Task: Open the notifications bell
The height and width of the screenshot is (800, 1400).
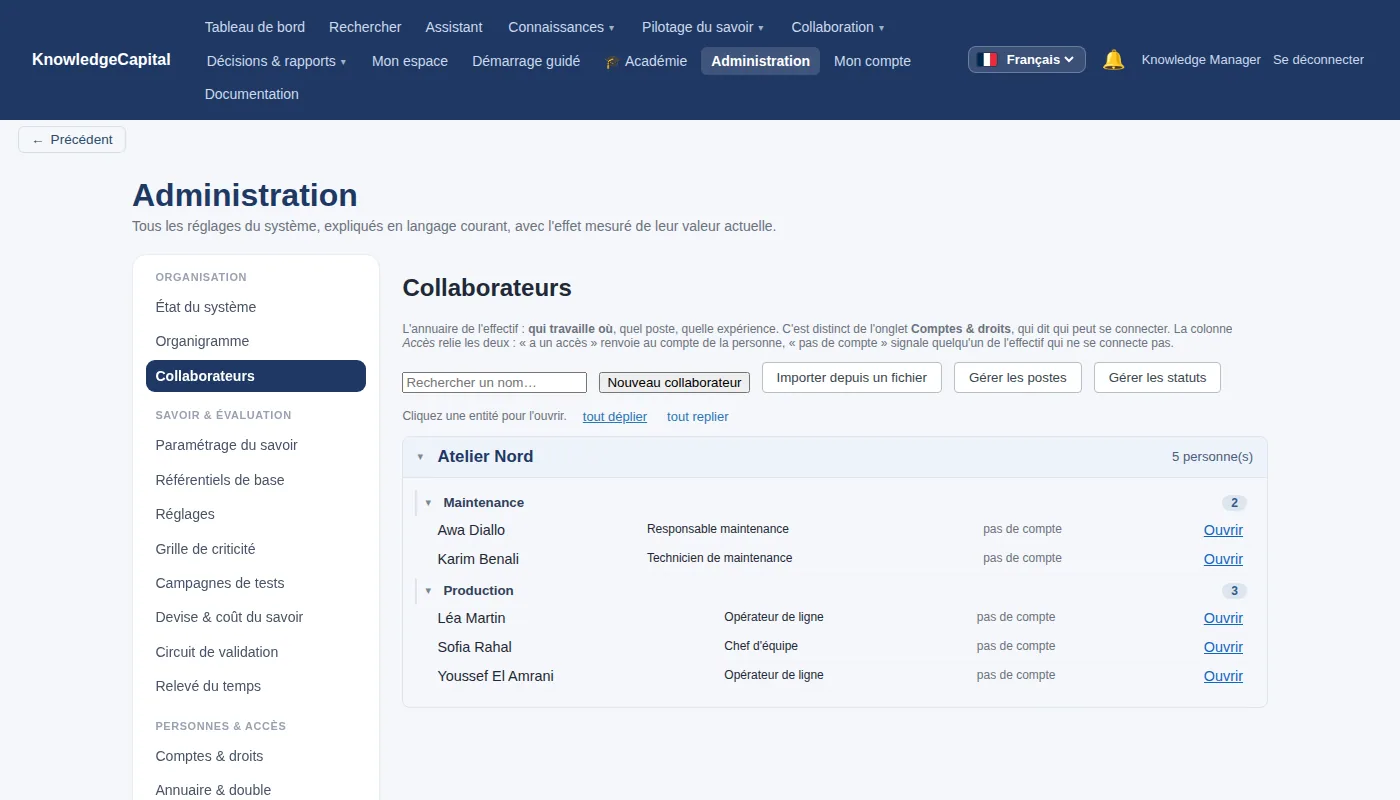Action: click(1113, 60)
